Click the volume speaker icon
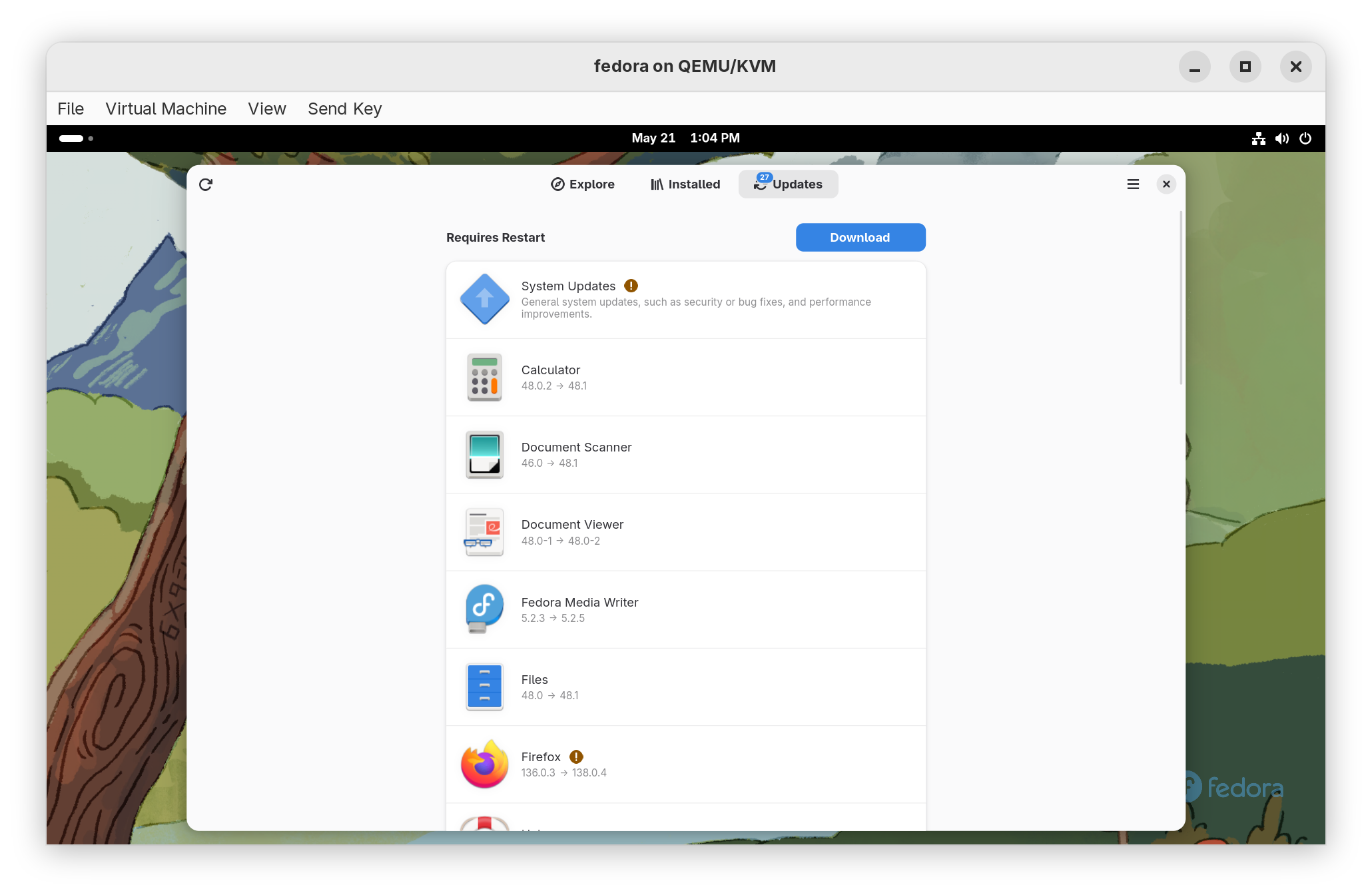 pos(1282,139)
